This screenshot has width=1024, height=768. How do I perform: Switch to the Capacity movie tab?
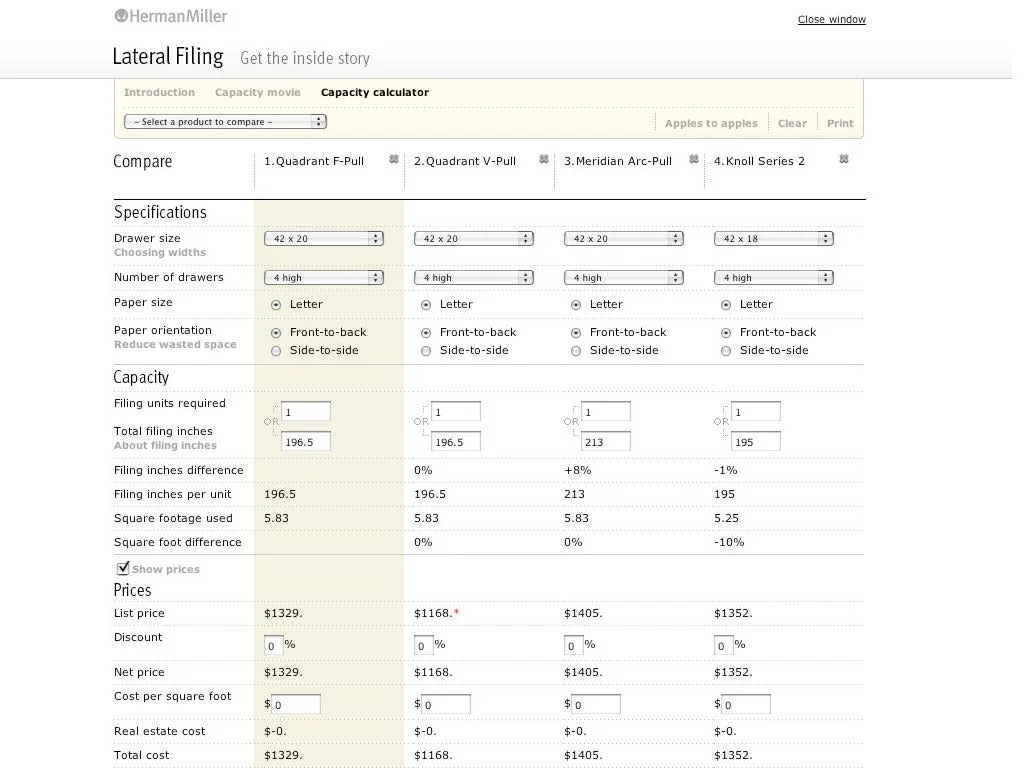(258, 92)
